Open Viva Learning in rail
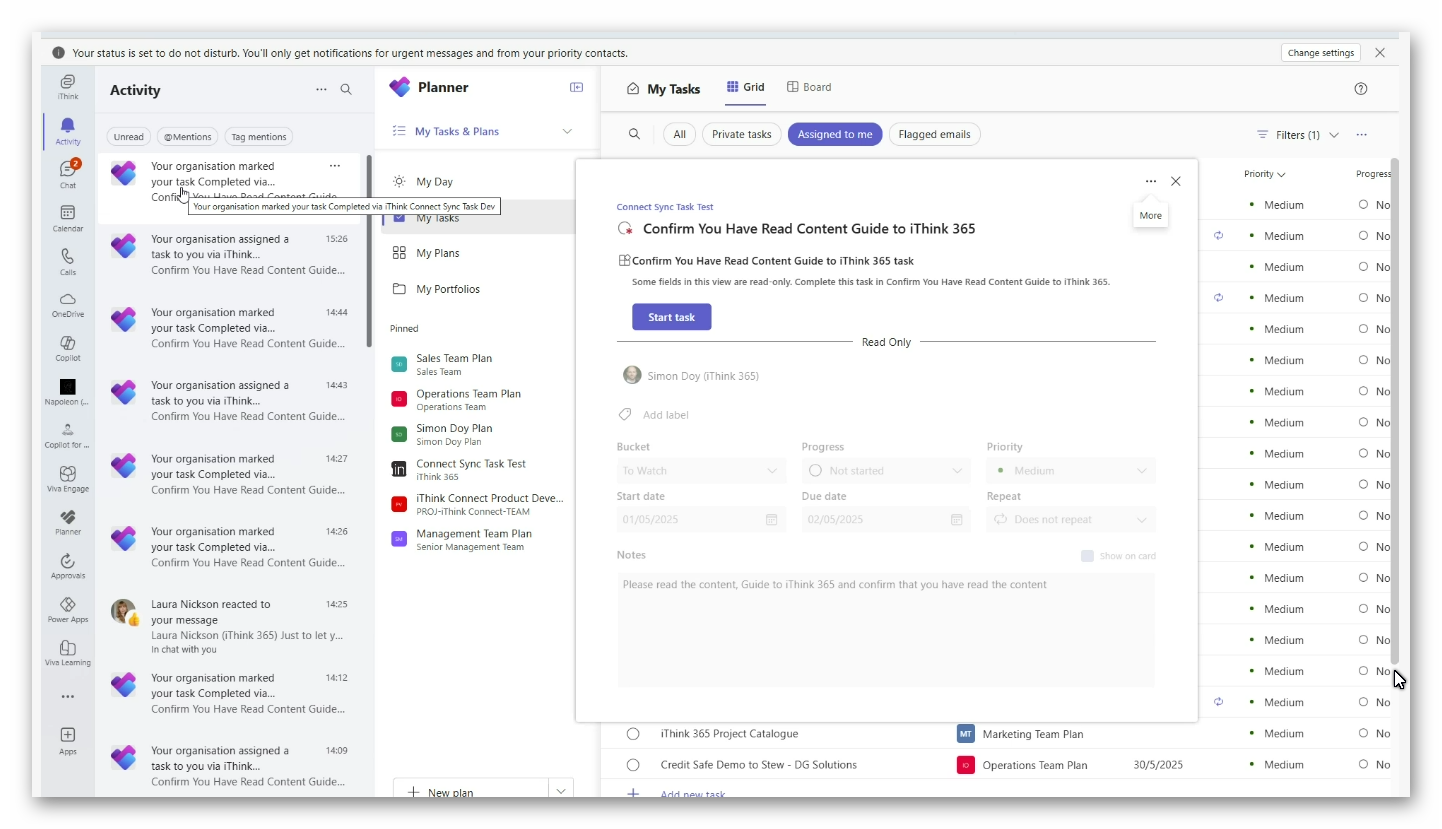1442x829 pixels. [68, 653]
